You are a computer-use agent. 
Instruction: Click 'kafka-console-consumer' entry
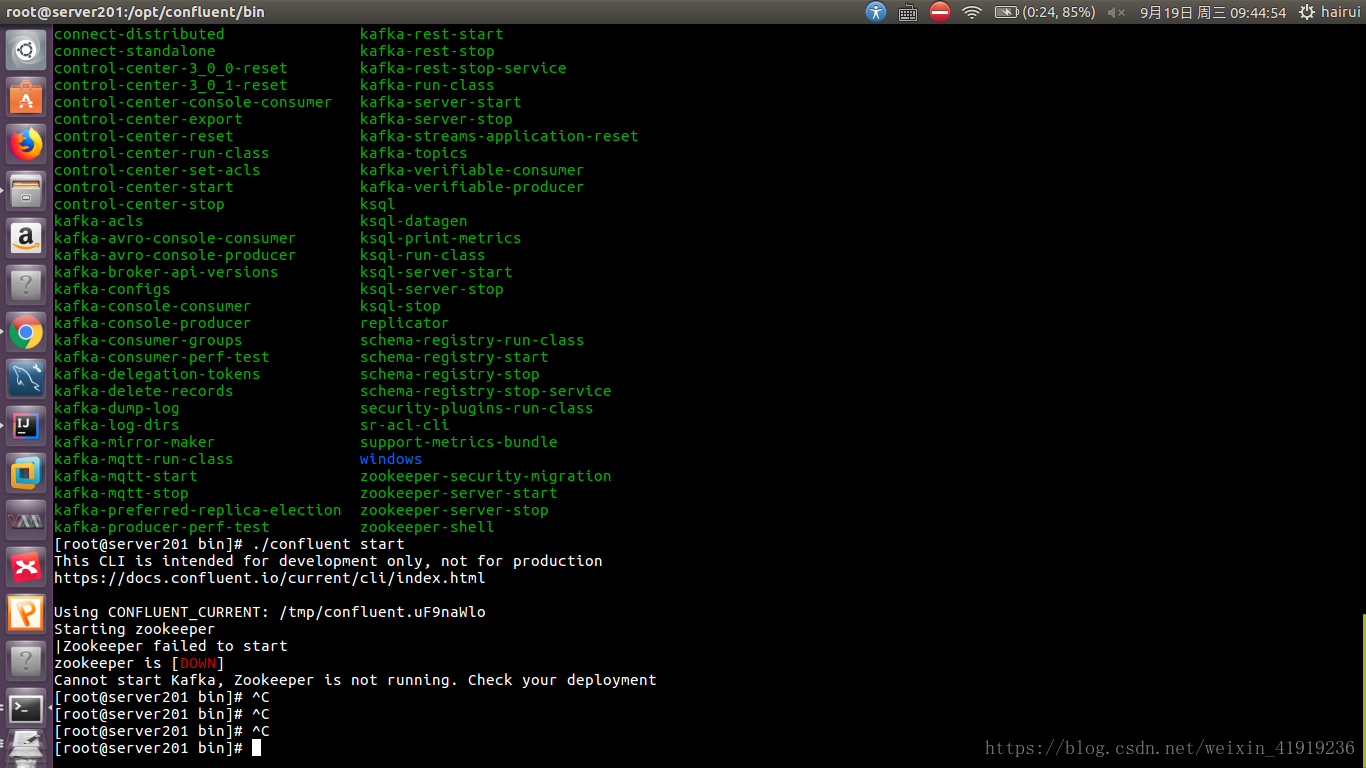[x=153, y=306]
